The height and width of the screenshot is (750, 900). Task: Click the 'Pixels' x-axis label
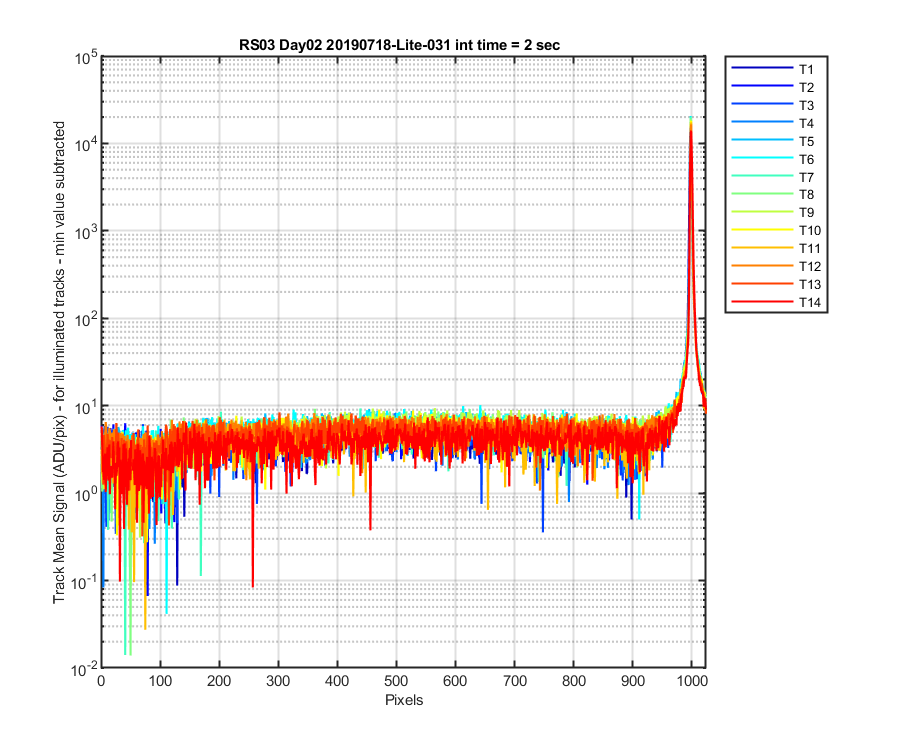point(404,700)
